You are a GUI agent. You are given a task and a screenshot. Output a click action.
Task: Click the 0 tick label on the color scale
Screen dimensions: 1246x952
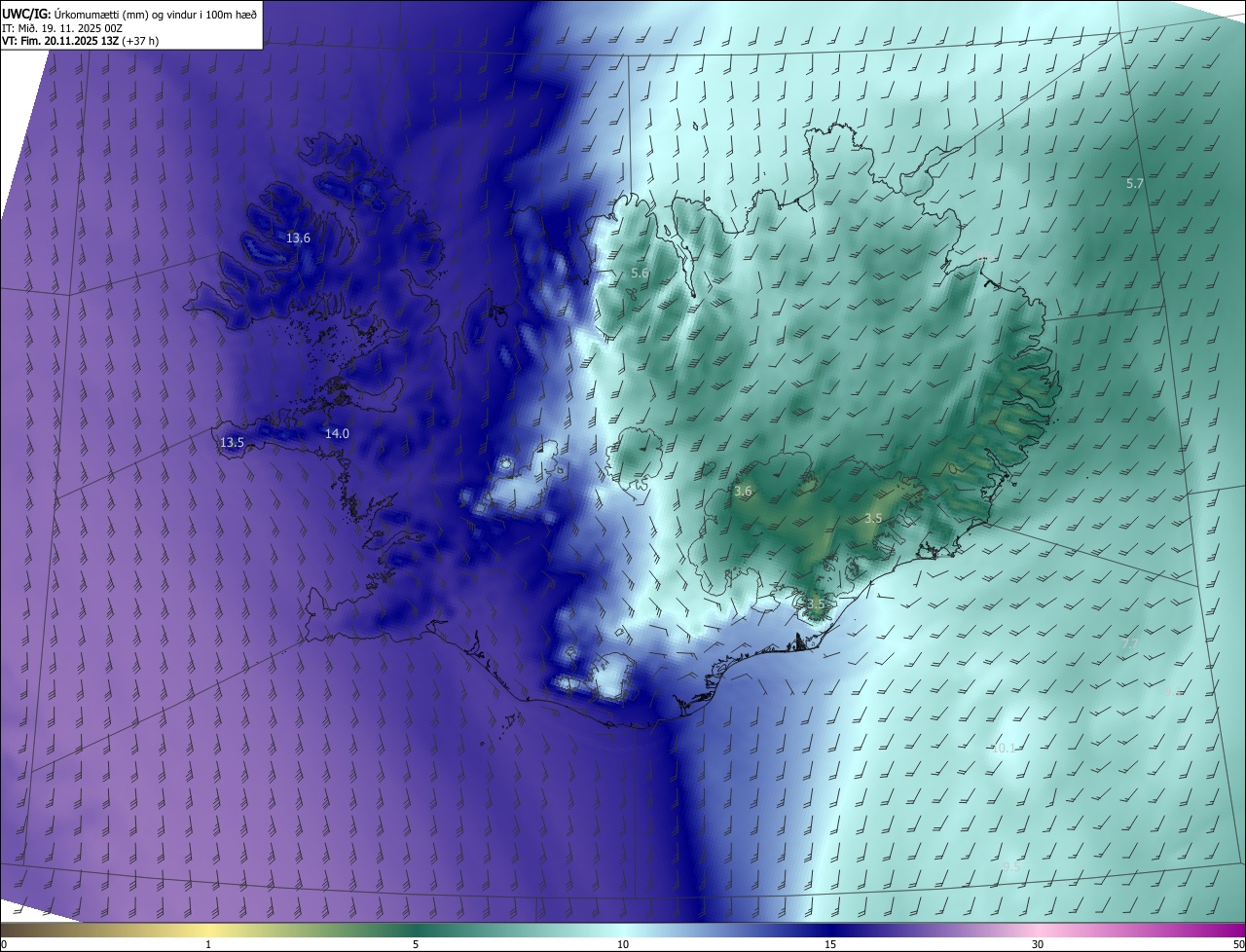coord(4,944)
